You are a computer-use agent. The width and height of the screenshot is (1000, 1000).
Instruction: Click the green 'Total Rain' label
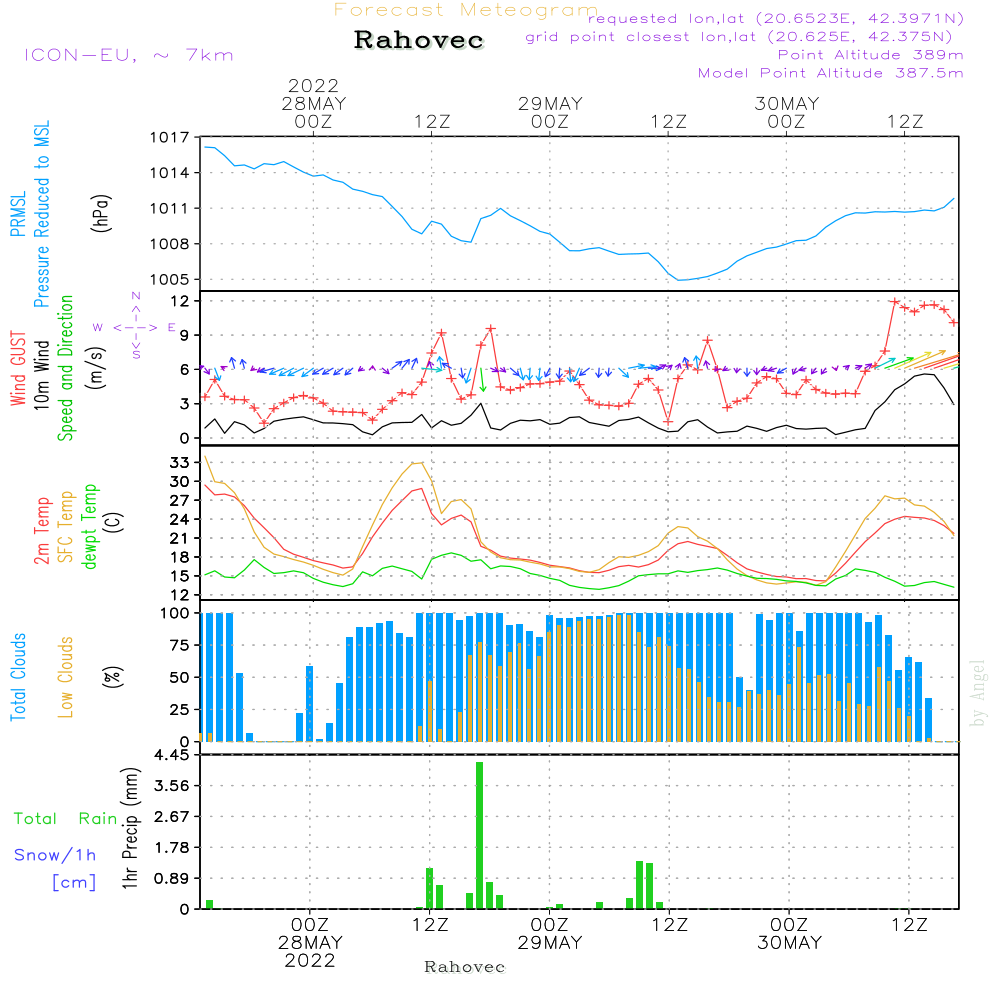point(66,819)
